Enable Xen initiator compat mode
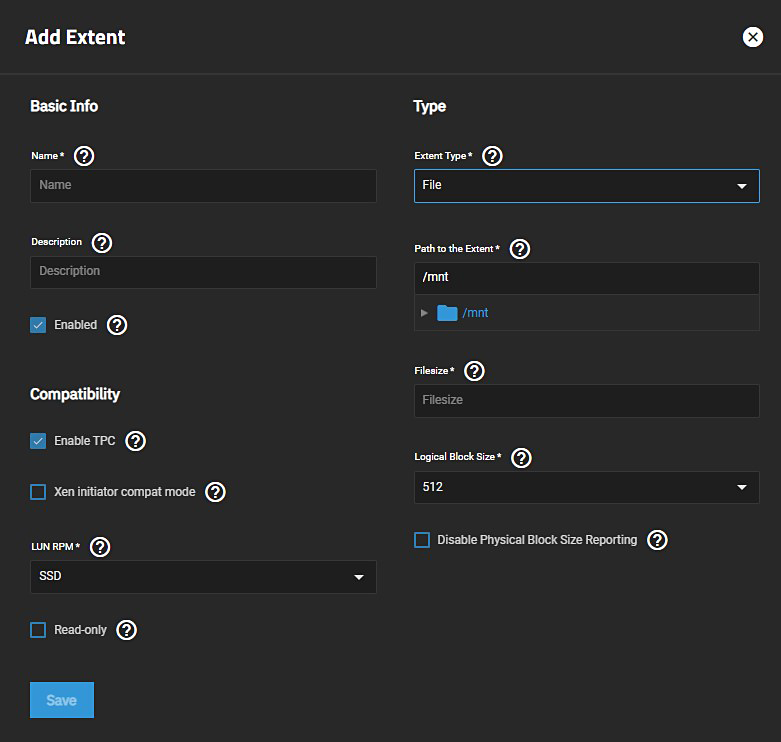The image size is (781, 742). coord(38,492)
